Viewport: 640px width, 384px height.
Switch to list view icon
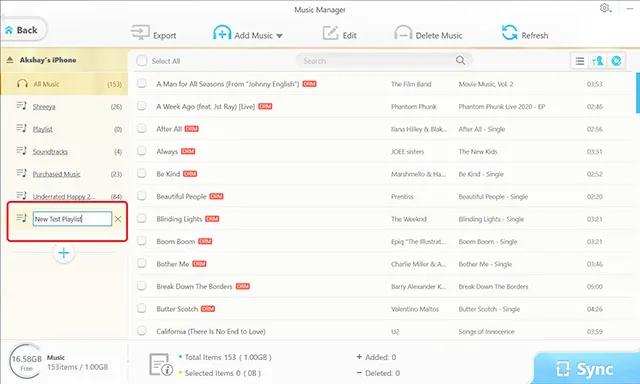[x=580, y=61]
